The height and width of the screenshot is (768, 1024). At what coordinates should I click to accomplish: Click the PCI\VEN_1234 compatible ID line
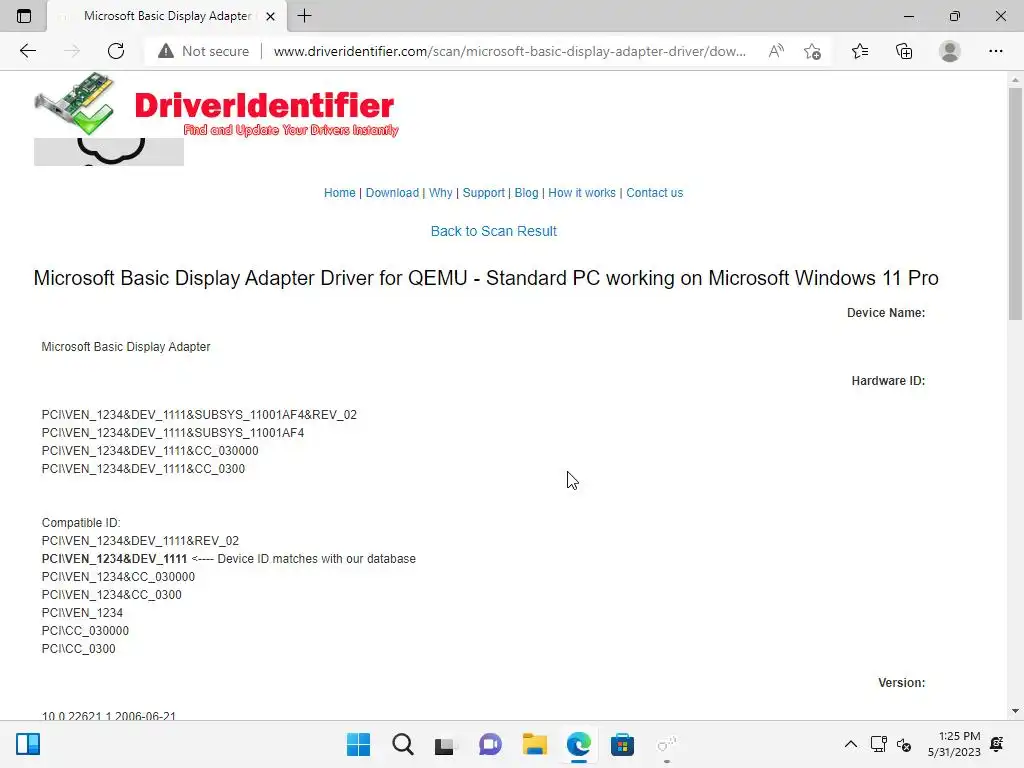click(82, 613)
